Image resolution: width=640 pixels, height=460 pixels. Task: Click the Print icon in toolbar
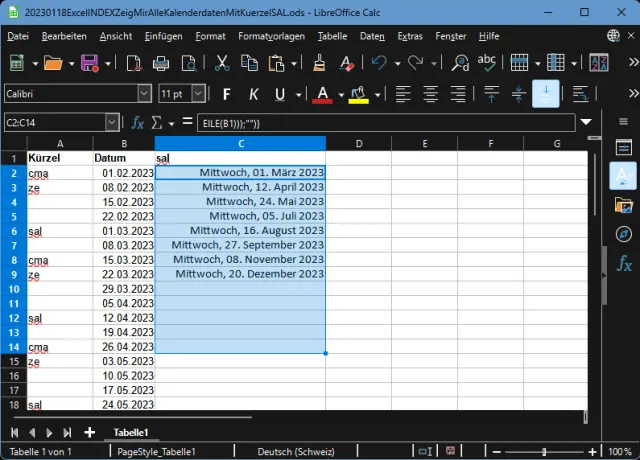tap(160, 63)
